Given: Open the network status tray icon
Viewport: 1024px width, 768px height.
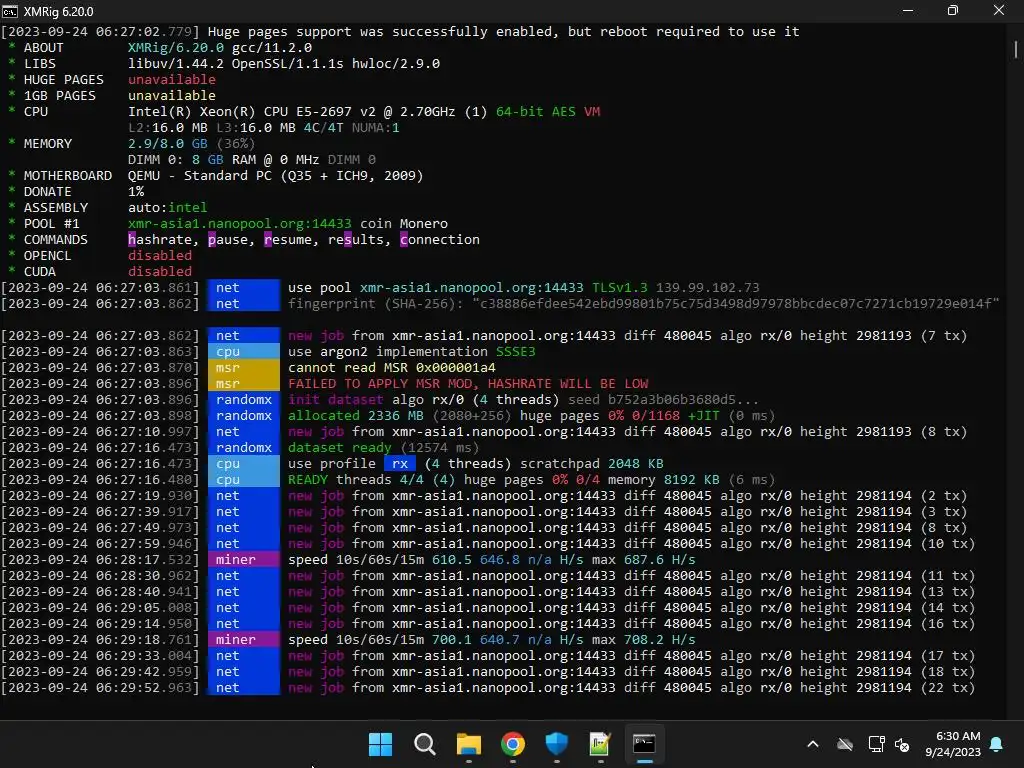Looking at the screenshot, I should pos(876,744).
